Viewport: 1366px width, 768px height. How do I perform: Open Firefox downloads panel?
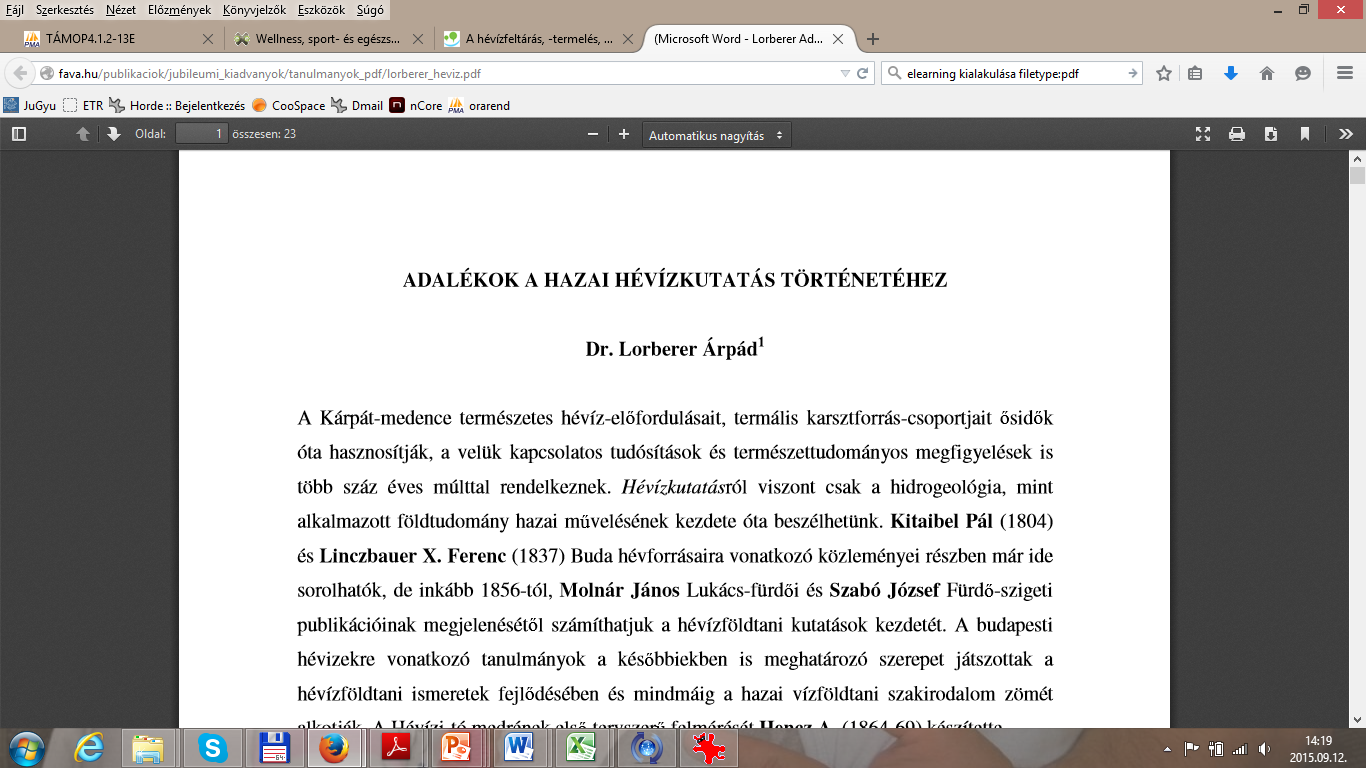pos(1231,73)
